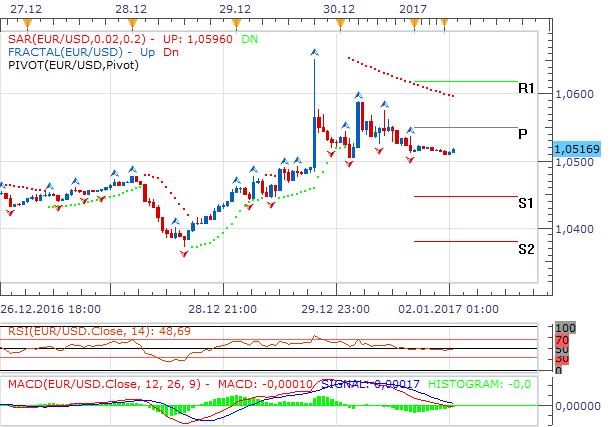Screen dimensions: 610x427
Task: Click the S2 support level label
Action: click(525, 248)
